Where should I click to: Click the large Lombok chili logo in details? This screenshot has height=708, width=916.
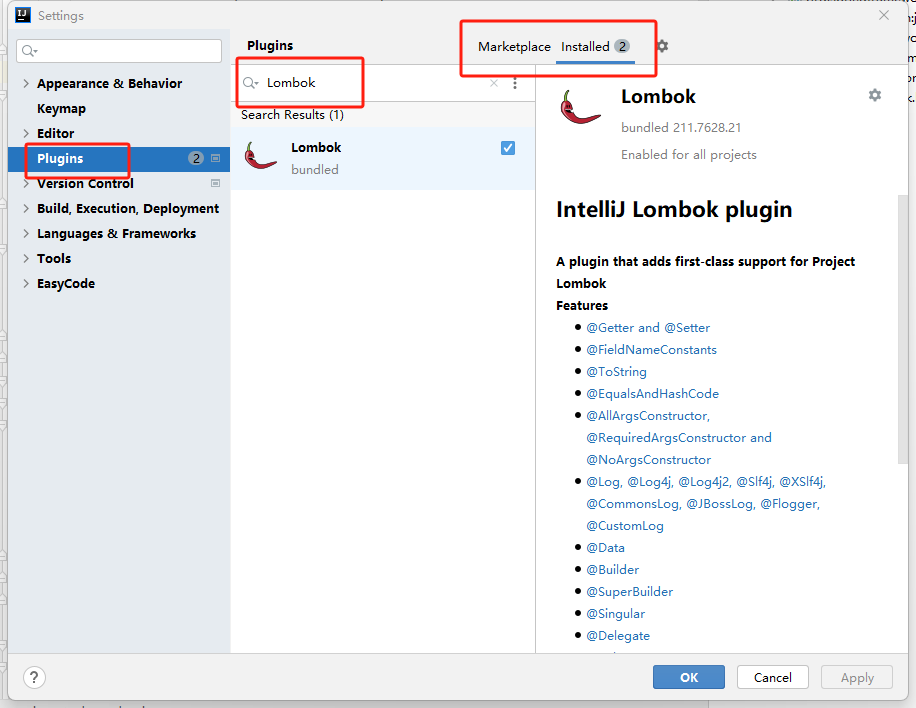[580, 107]
